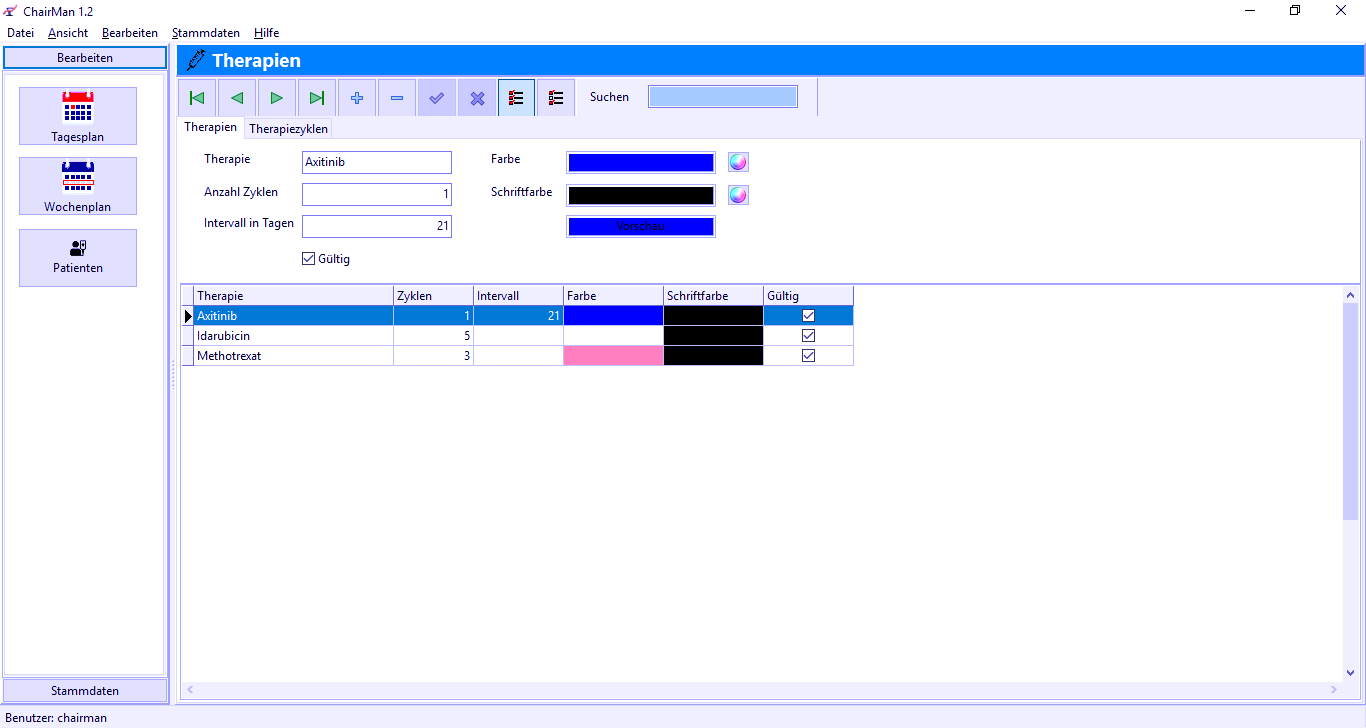Viewport: 1366px width, 728px height.
Task: Open the Tagesplan view
Action: click(x=78, y=116)
